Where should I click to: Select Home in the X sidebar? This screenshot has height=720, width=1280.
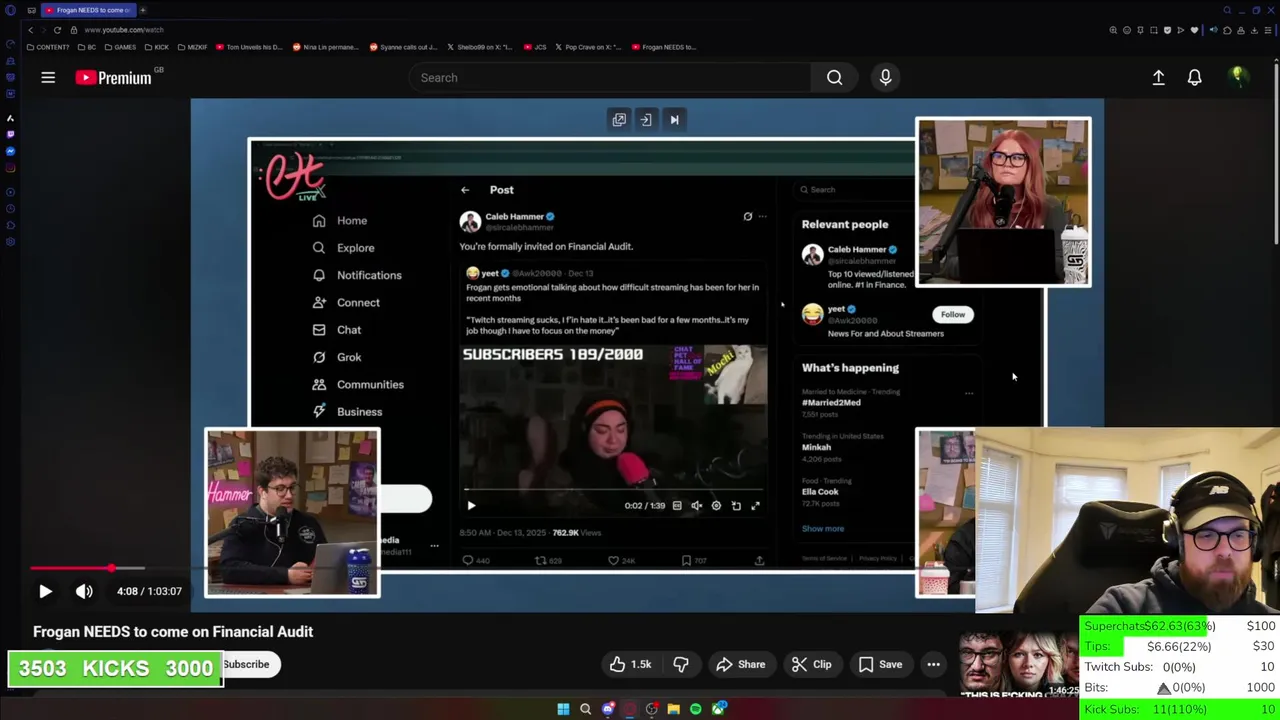point(340,220)
